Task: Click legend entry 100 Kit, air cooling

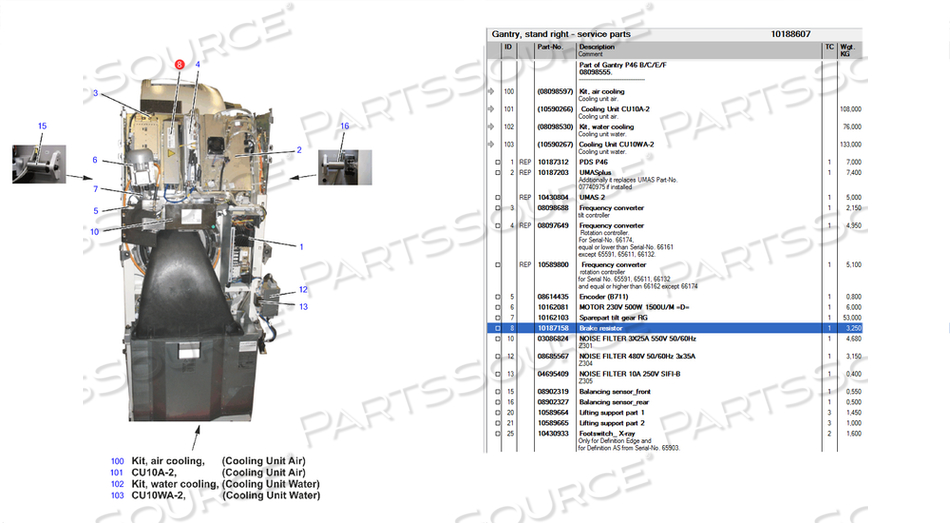Action: 208,461
